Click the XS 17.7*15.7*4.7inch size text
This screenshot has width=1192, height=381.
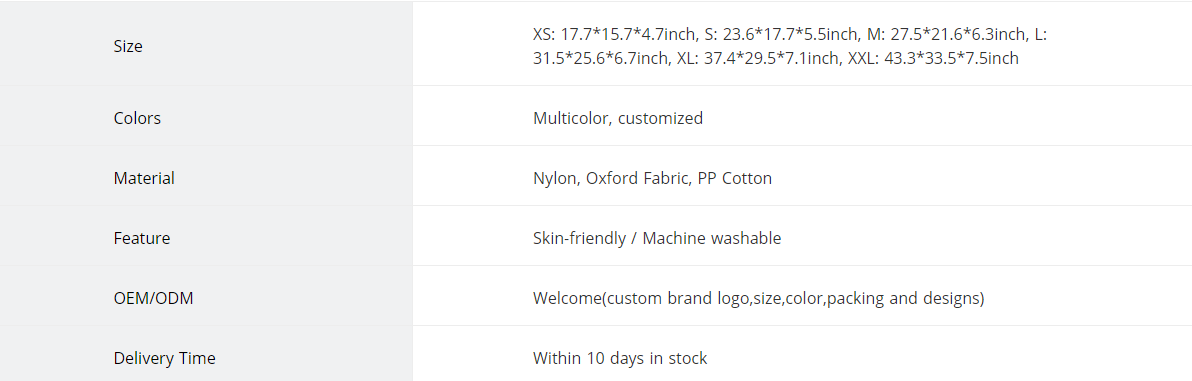click(x=614, y=34)
